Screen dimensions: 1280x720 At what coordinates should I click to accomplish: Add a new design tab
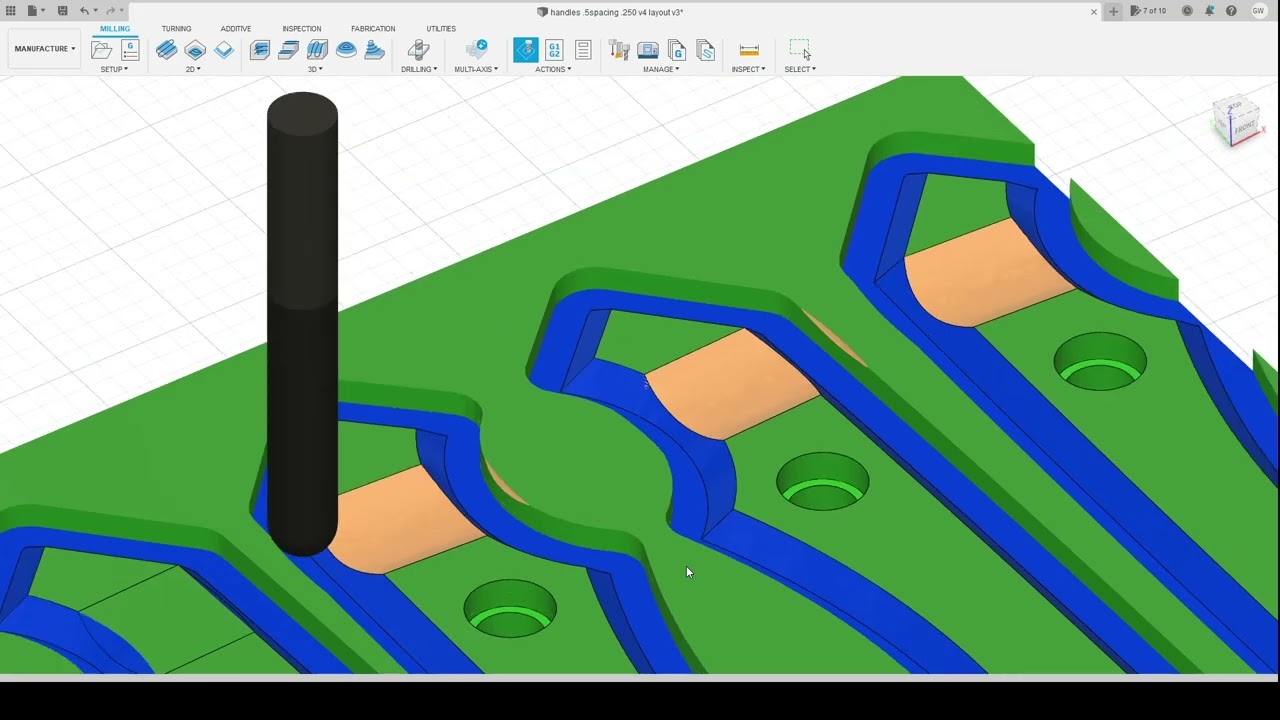(1114, 11)
